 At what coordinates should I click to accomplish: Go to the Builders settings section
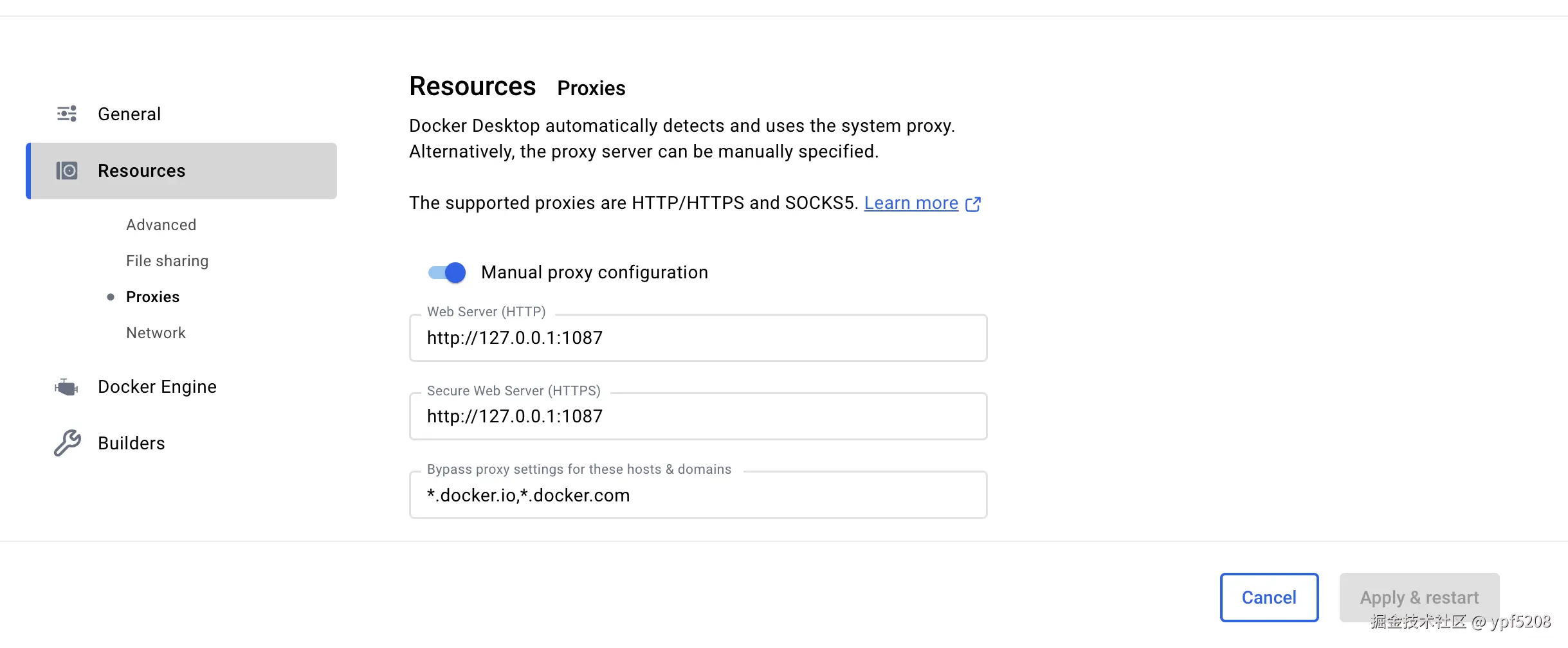(x=131, y=443)
